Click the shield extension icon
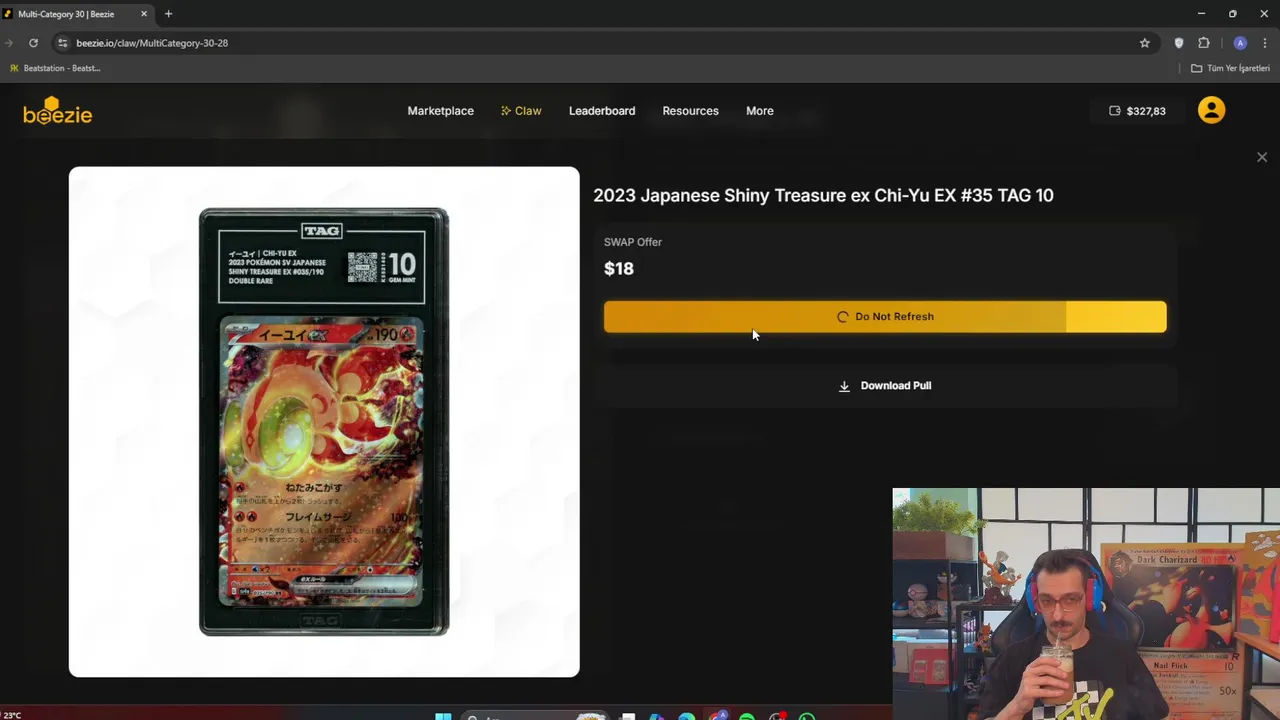1280x720 pixels. coord(1179,43)
